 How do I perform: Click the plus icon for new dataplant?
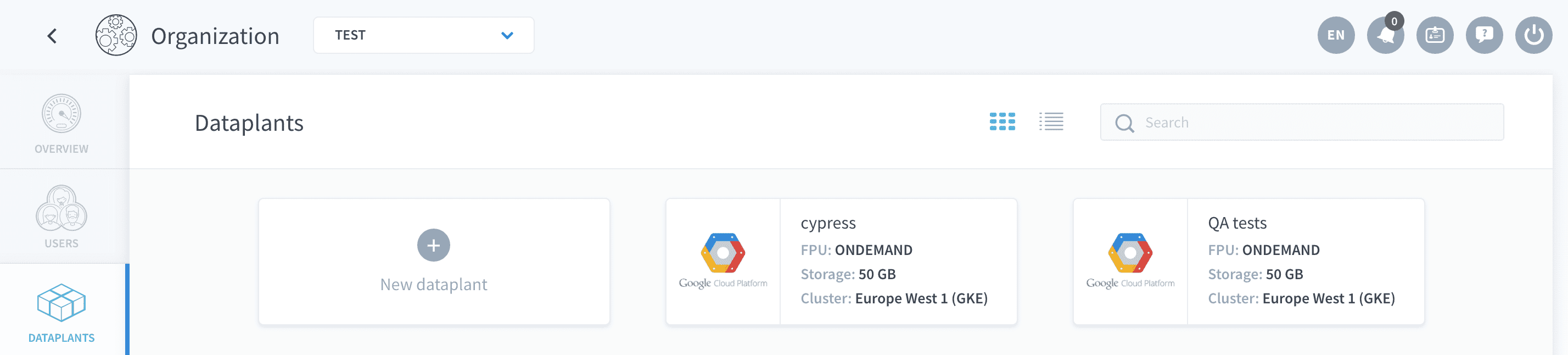pos(433,246)
